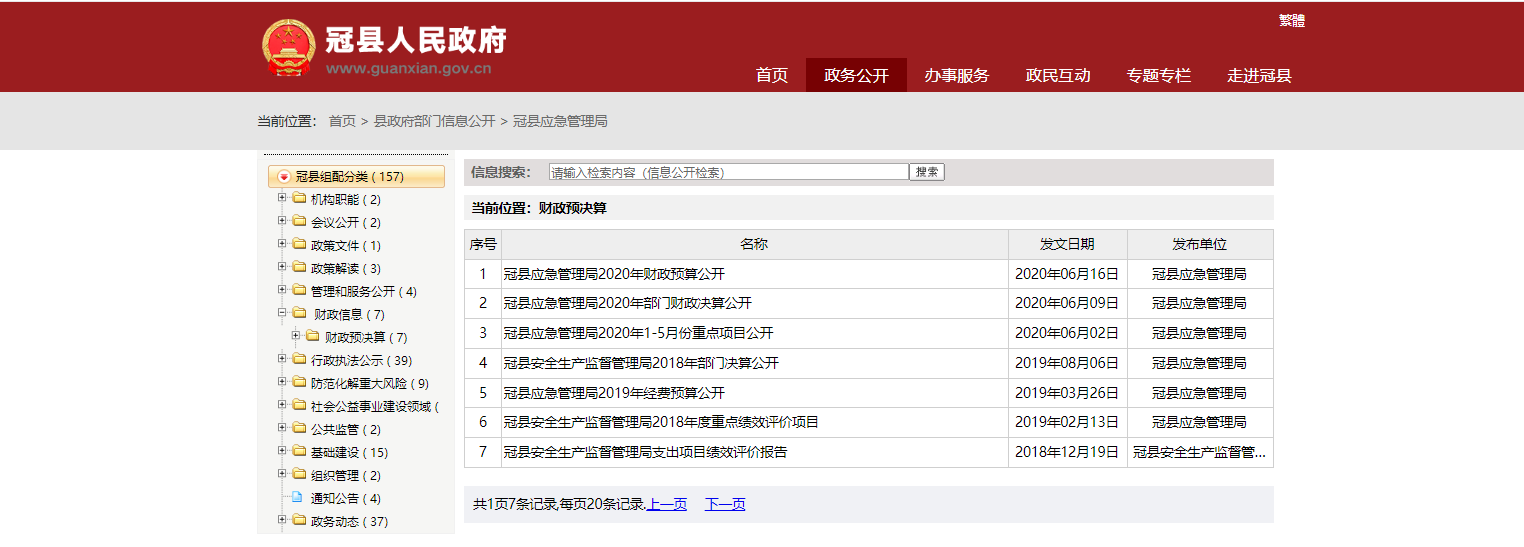1524x547 pixels.
Task: Click 县政府部门信息公开 in the breadcrumb
Action: coord(434,121)
